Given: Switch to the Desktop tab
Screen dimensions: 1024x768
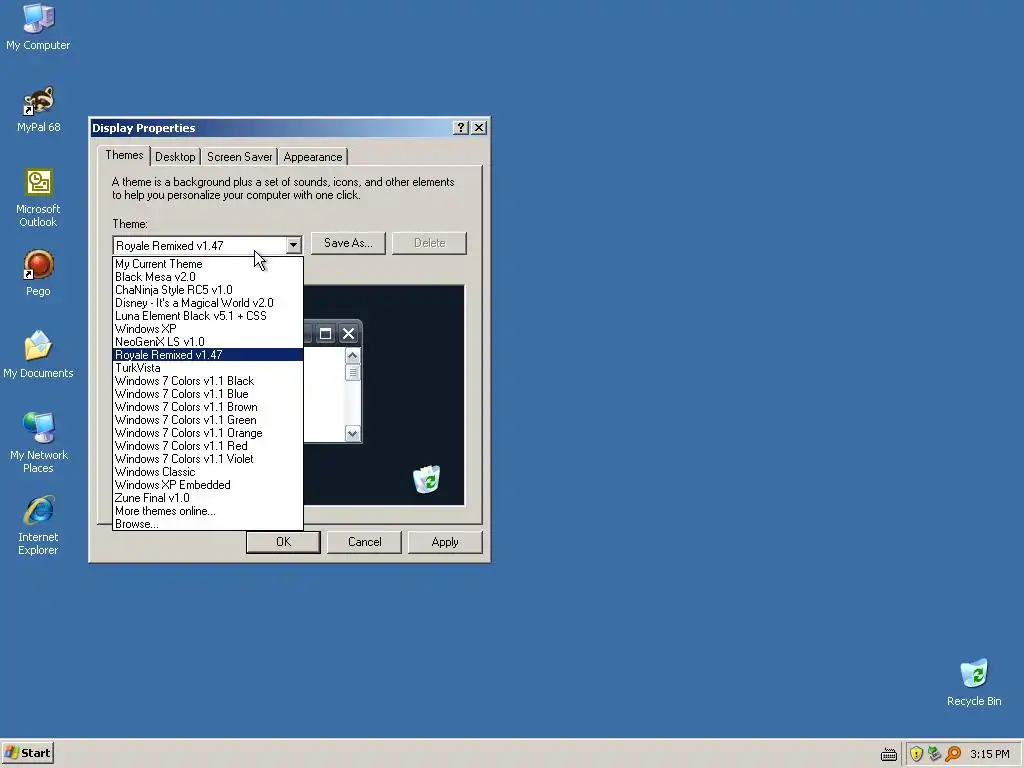Looking at the screenshot, I should 175,157.
